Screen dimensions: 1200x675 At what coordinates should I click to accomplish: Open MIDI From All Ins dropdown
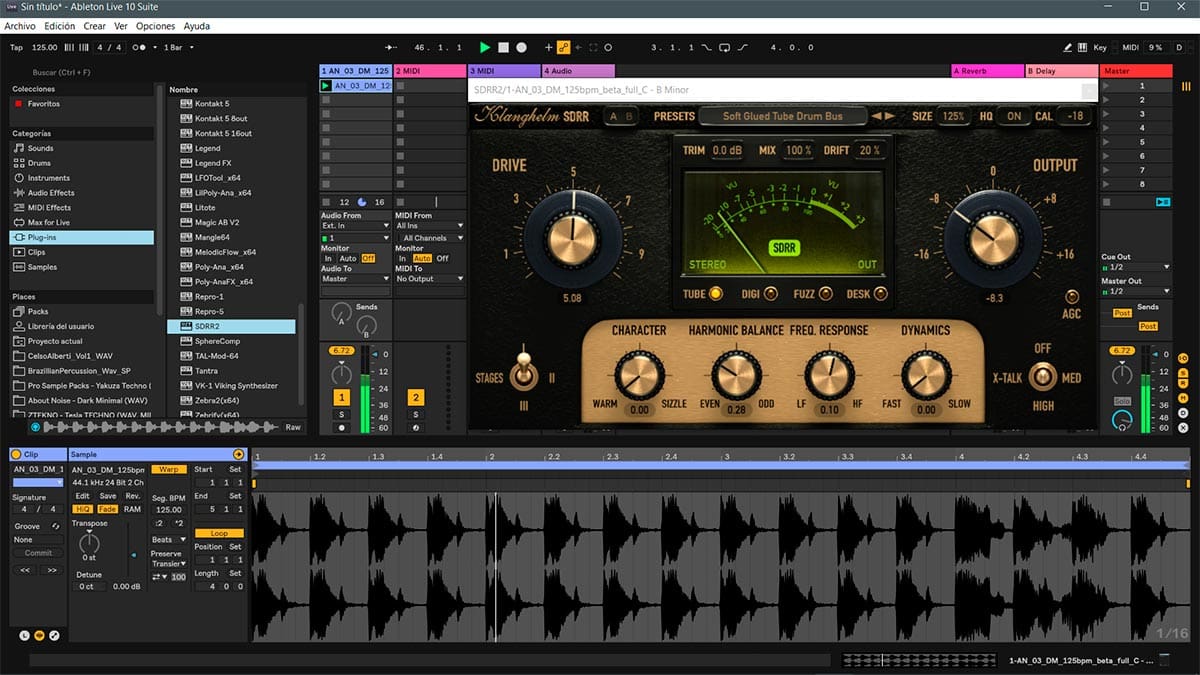[x=430, y=226]
